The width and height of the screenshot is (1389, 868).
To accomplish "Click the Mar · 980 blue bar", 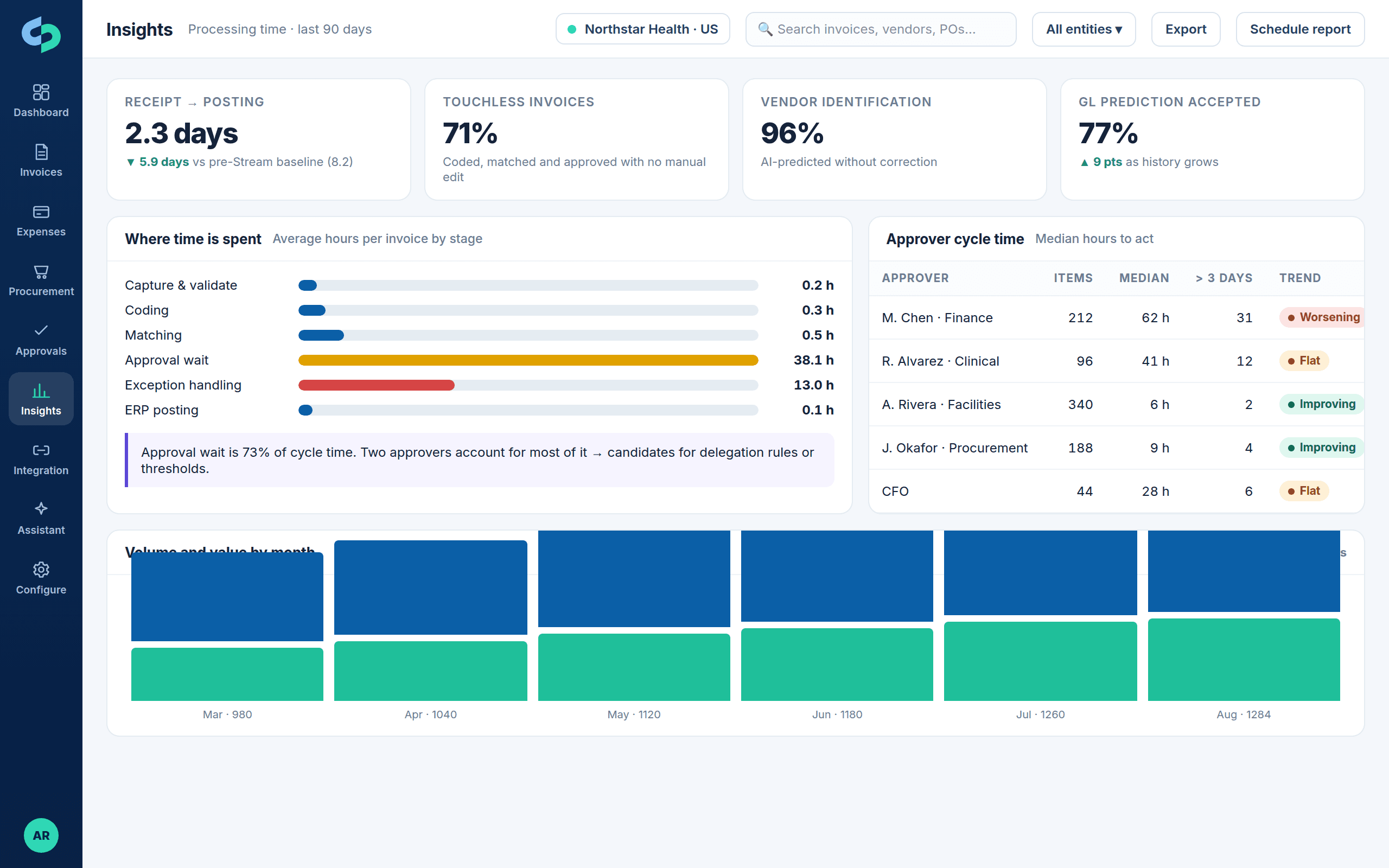I will tap(227, 596).
